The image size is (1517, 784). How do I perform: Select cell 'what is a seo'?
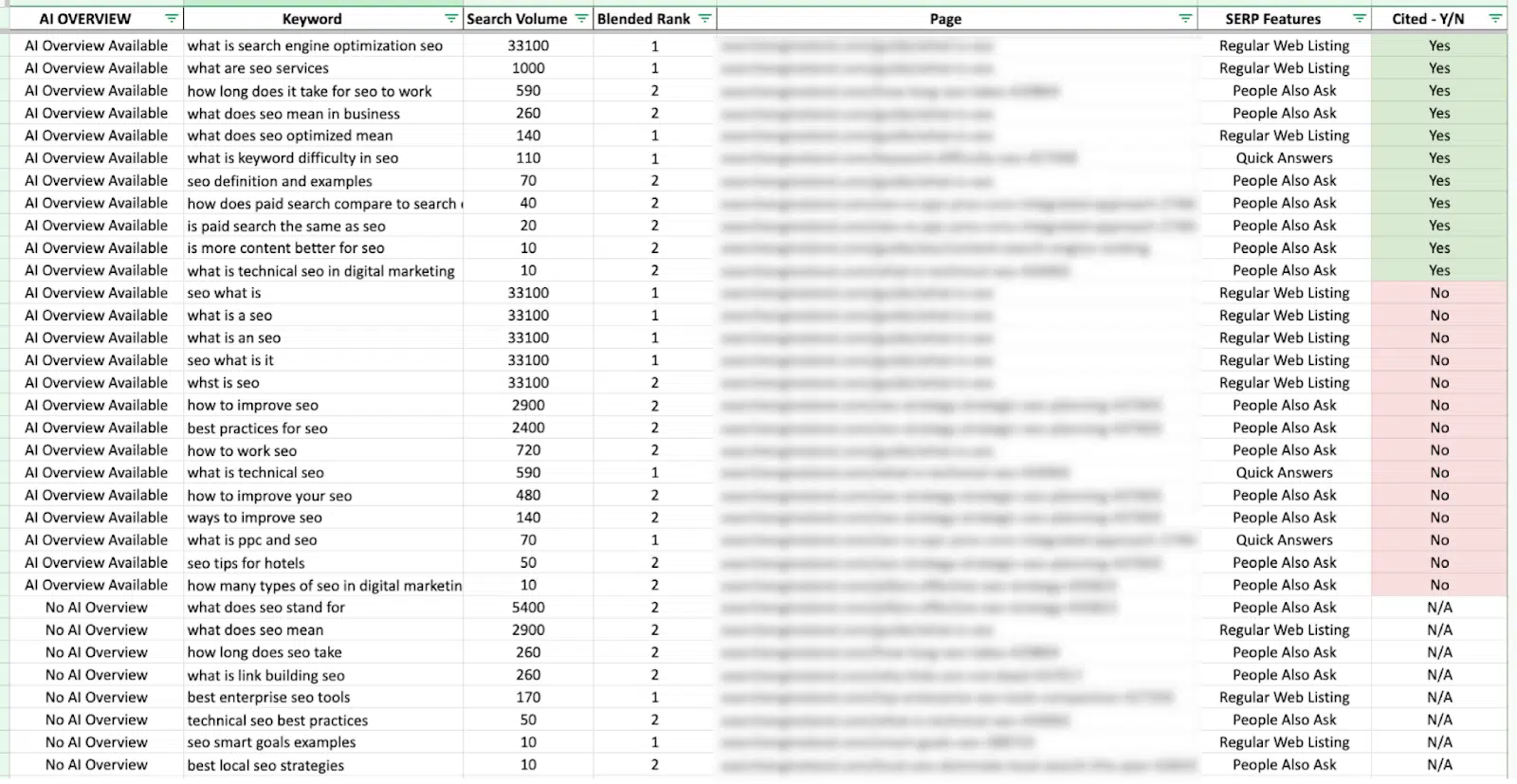[x=323, y=316]
